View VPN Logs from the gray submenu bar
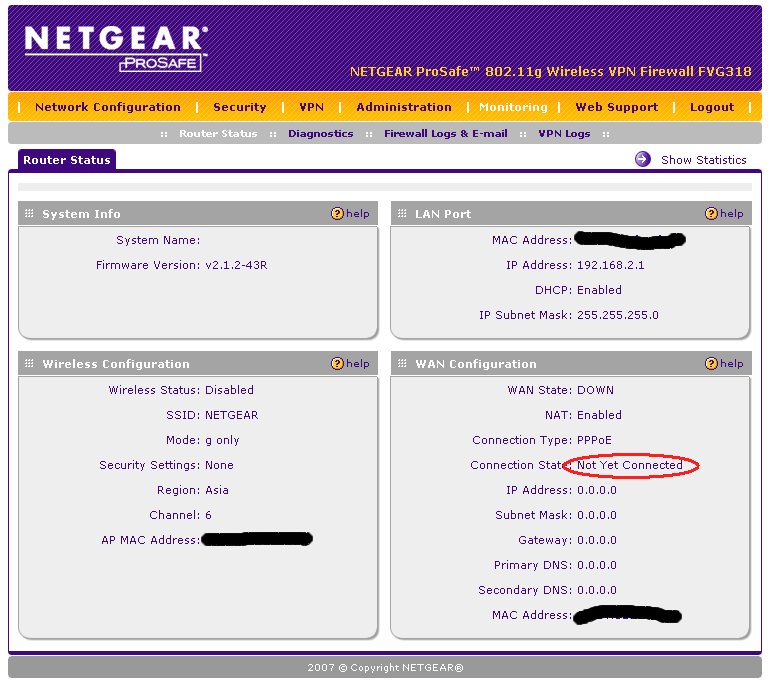The image size is (768, 684). [564, 134]
